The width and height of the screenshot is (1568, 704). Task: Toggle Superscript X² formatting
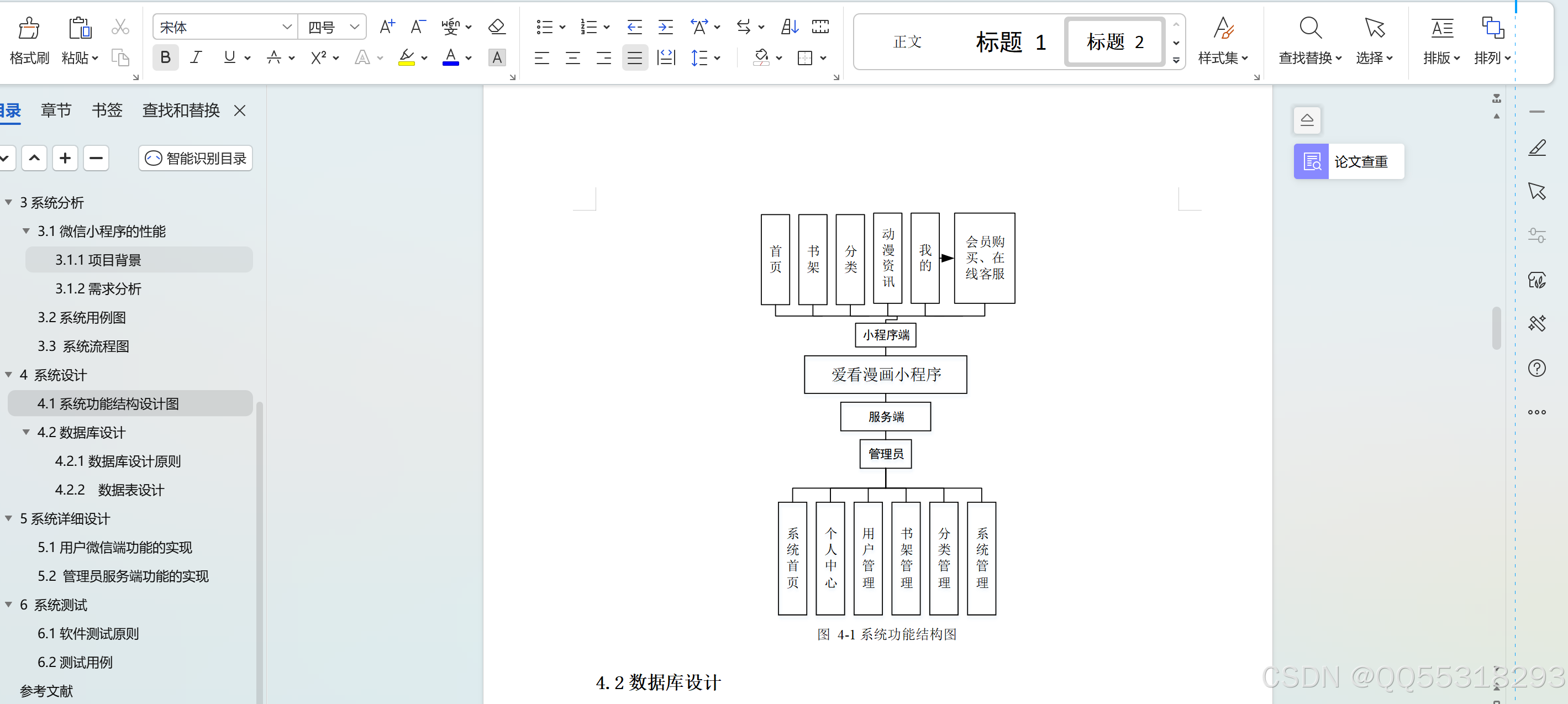coord(318,58)
